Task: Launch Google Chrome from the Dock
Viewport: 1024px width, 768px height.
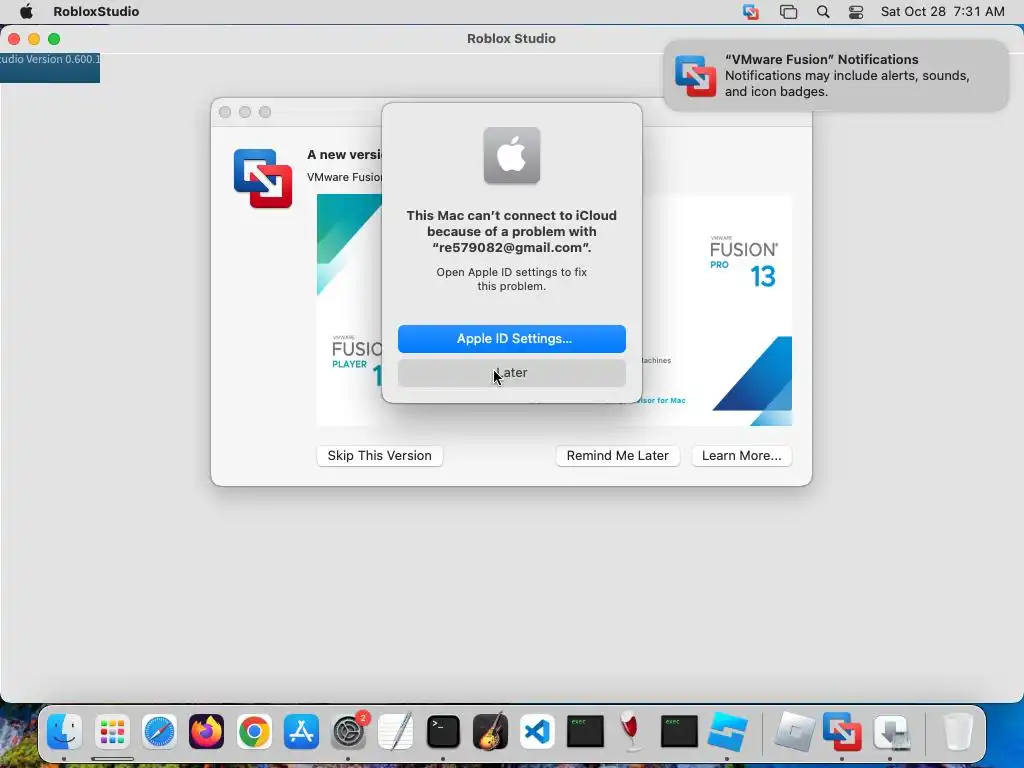Action: (254, 731)
